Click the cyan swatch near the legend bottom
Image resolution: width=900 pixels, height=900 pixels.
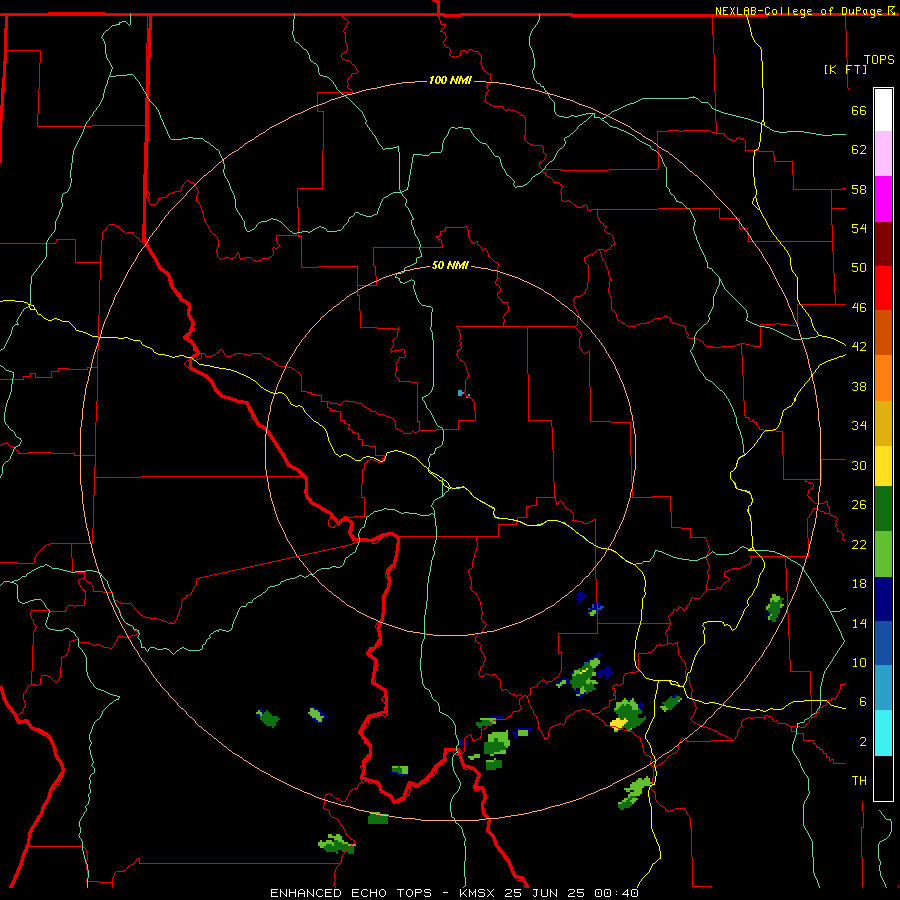tap(883, 733)
